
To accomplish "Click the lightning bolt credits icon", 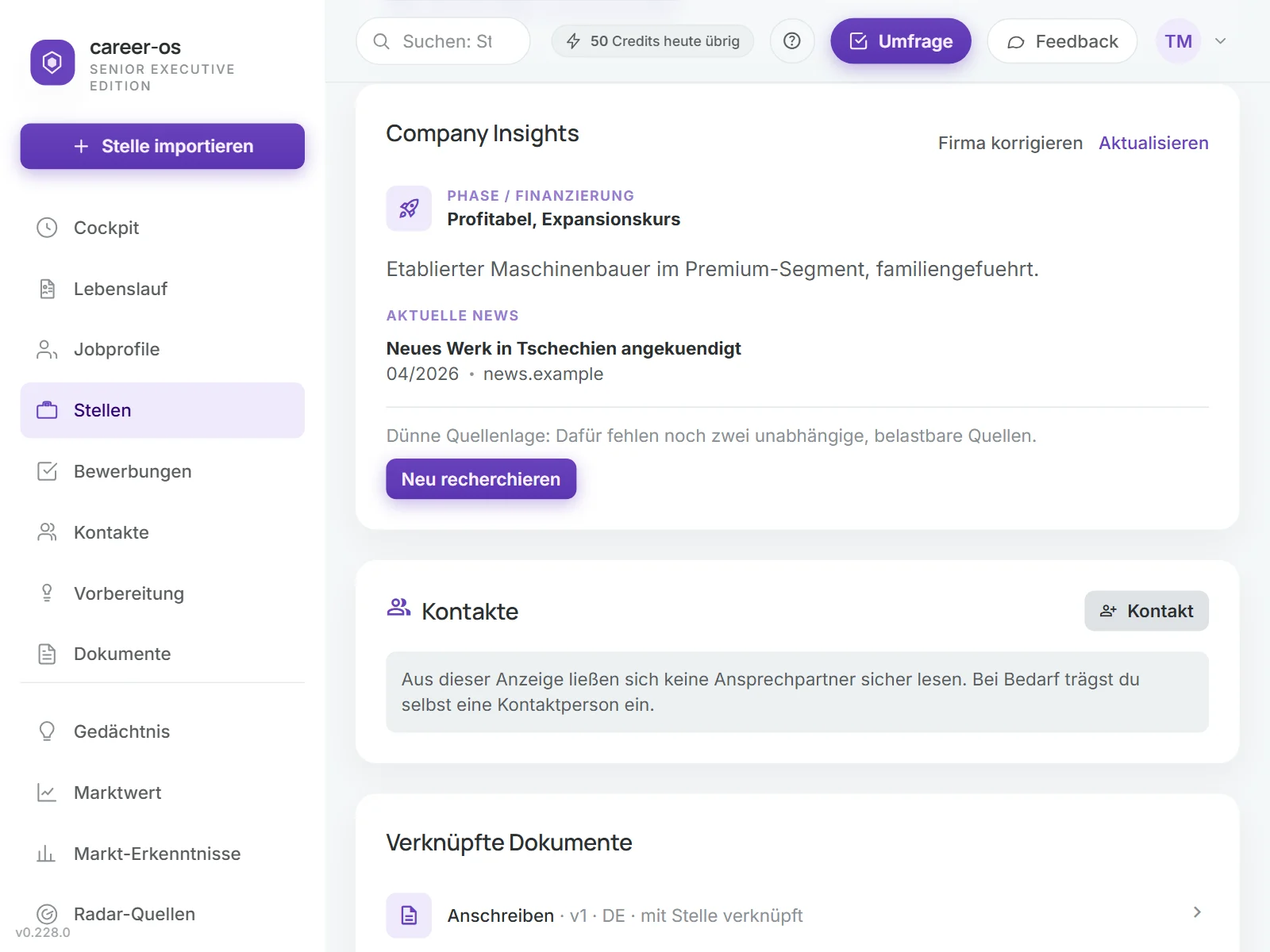I will tap(573, 41).
